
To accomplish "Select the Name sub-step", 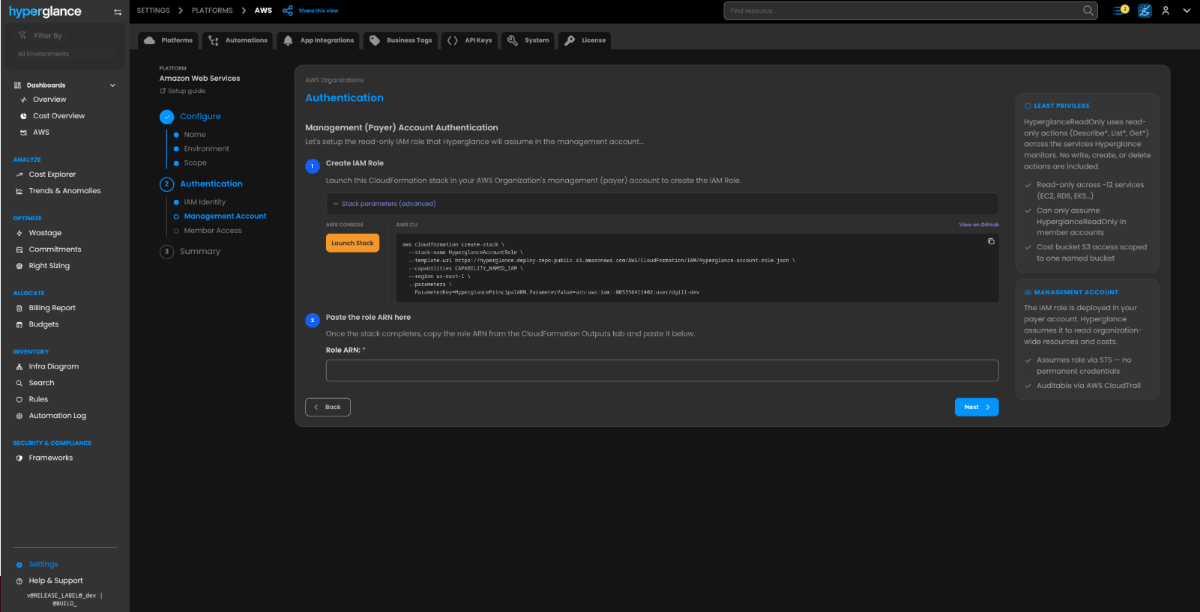I will [x=190, y=134].
